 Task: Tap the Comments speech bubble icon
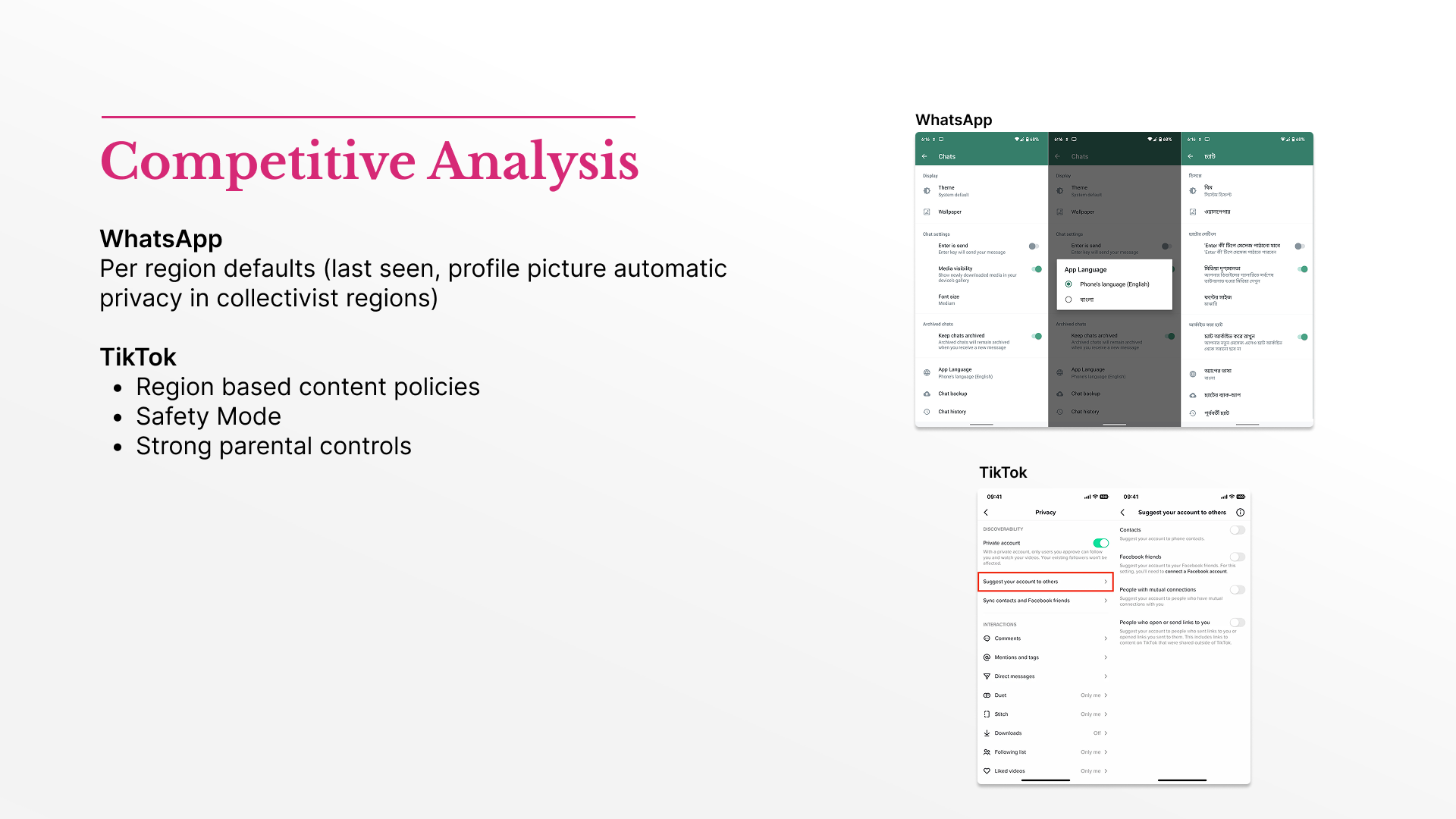987,639
